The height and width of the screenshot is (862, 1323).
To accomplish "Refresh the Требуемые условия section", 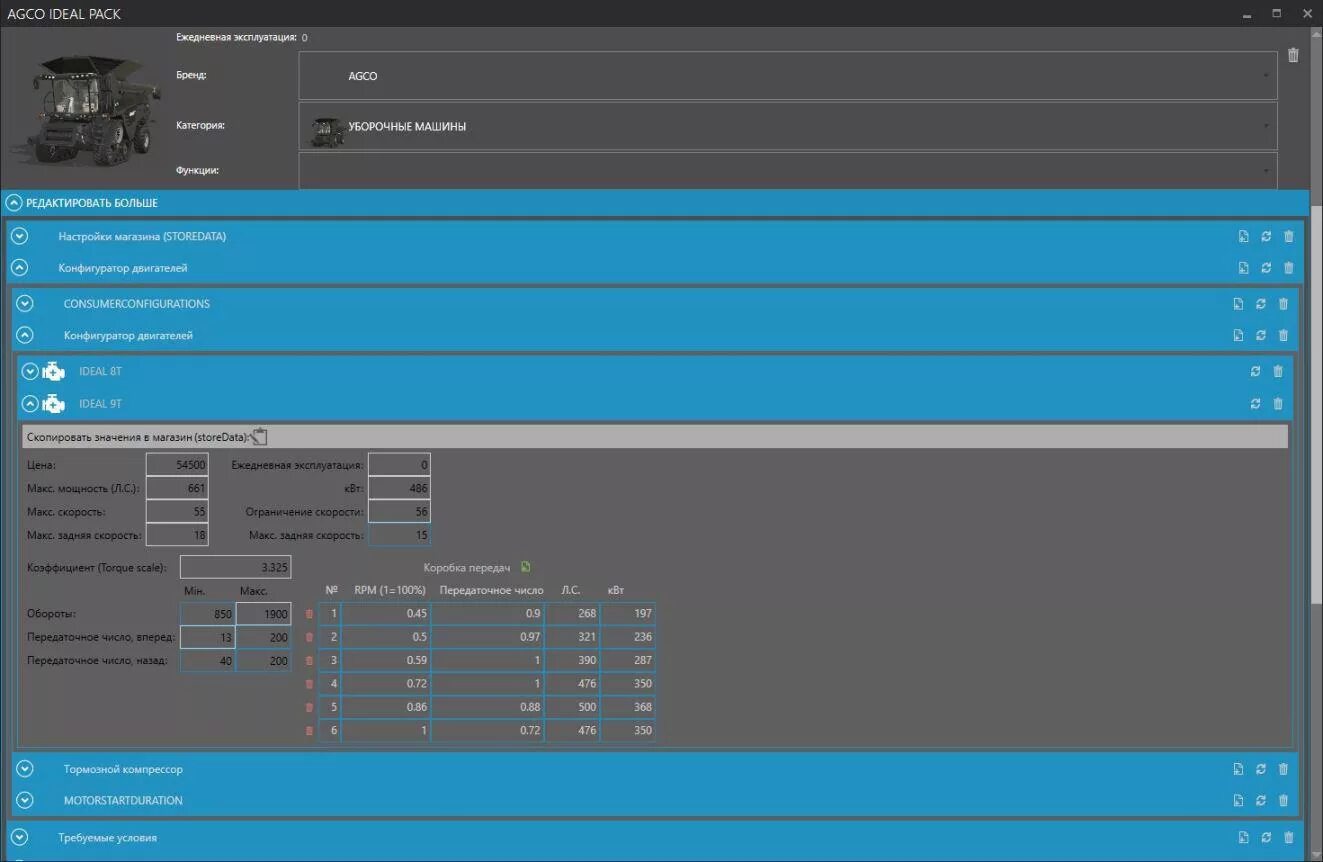I will [x=1266, y=838].
